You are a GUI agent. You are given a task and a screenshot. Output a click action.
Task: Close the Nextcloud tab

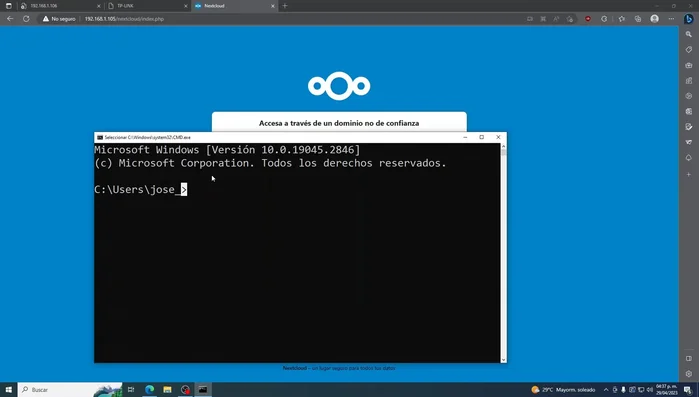point(273,6)
